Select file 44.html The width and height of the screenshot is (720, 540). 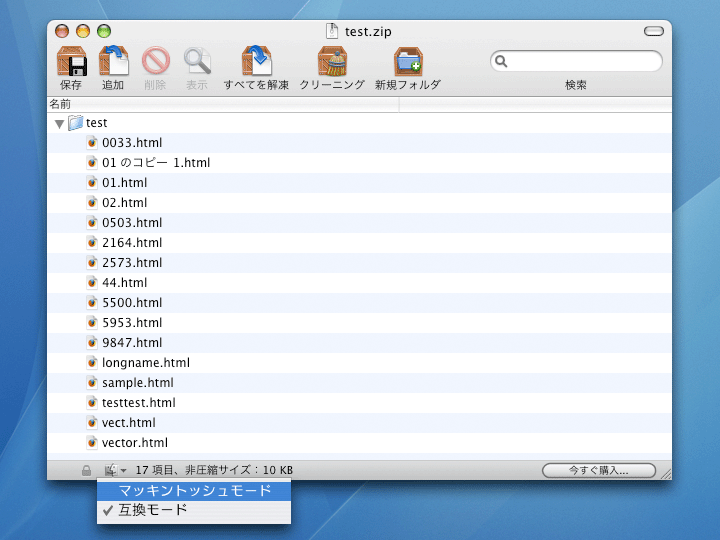click(x=359, y=283)
